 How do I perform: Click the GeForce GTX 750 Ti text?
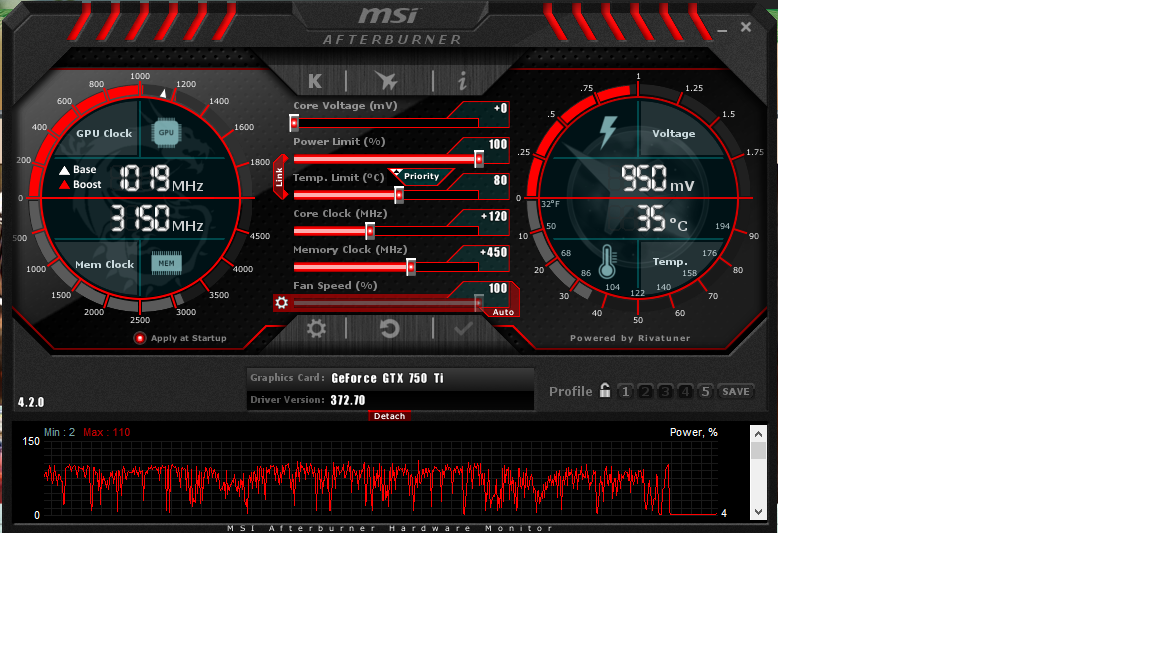[387, 378]
